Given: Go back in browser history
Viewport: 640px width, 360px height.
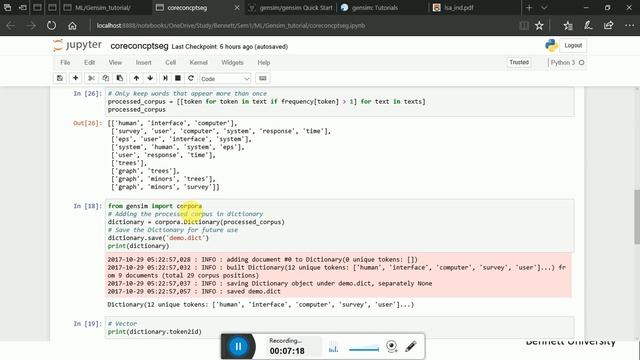Looking at the screenshot, I should tap(11, 26).
